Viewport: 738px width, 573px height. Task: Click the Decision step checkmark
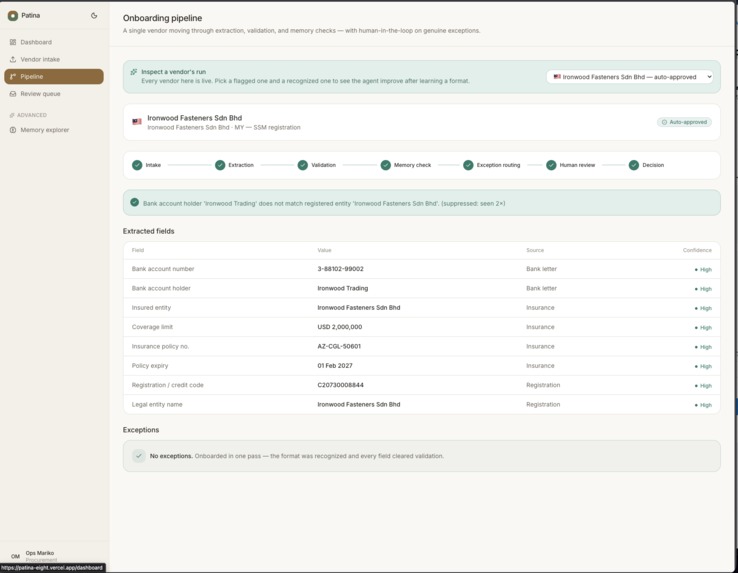[x=634, y=165]
